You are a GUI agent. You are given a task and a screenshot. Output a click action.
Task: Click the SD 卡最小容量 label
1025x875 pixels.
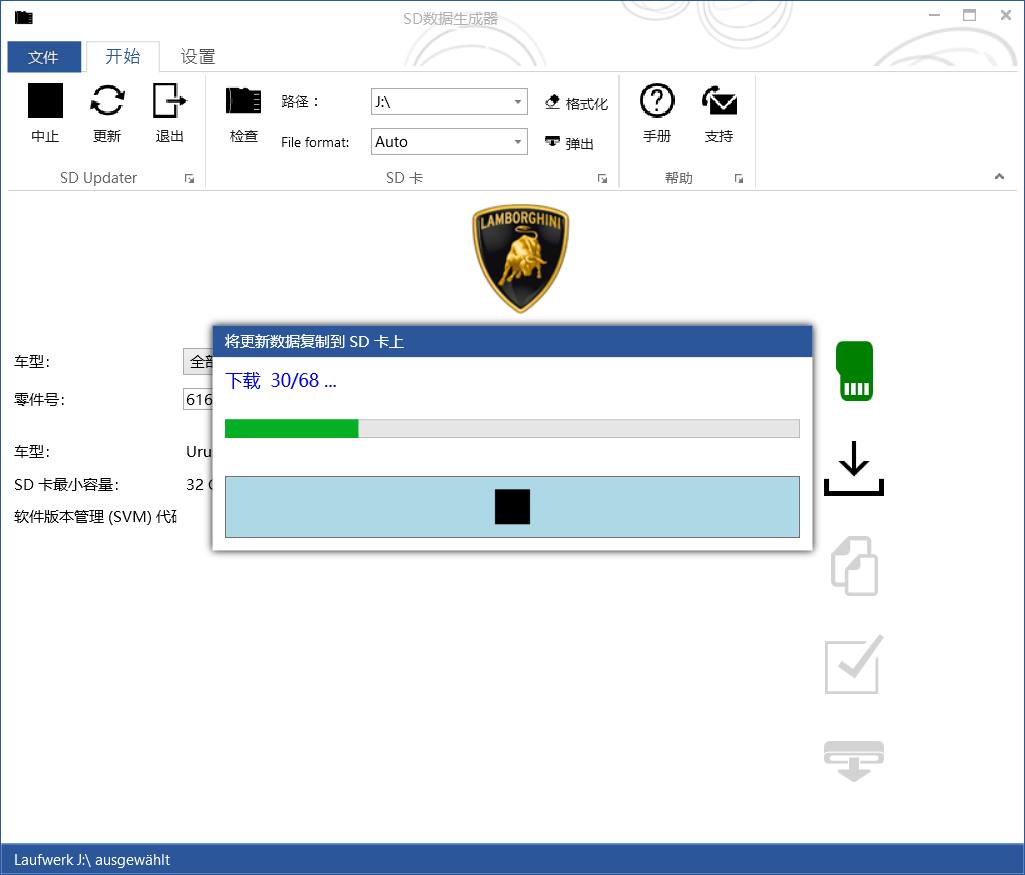coord(66,484)
